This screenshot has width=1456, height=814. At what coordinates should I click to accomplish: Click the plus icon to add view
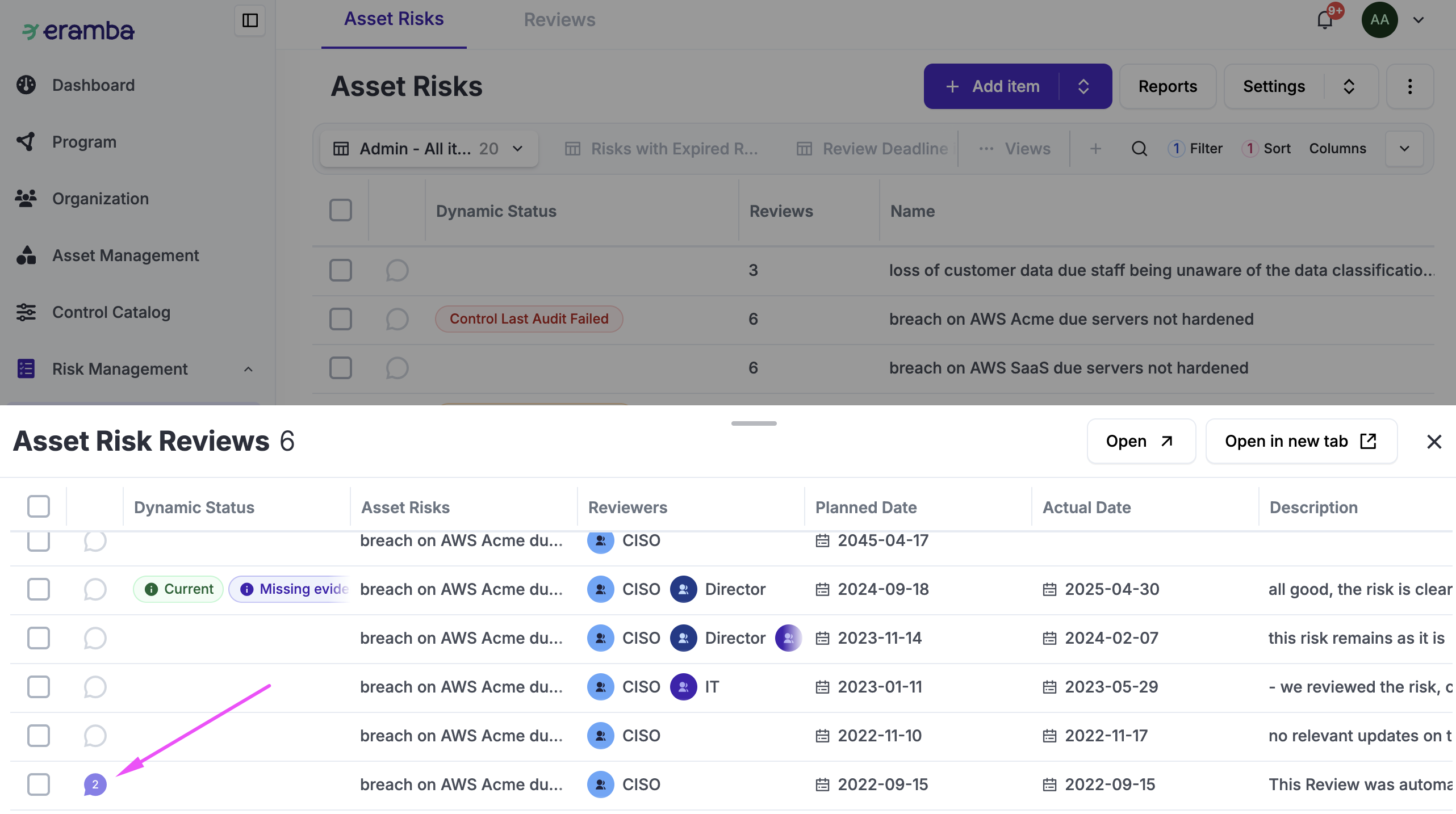click(x=1095, y=149)
